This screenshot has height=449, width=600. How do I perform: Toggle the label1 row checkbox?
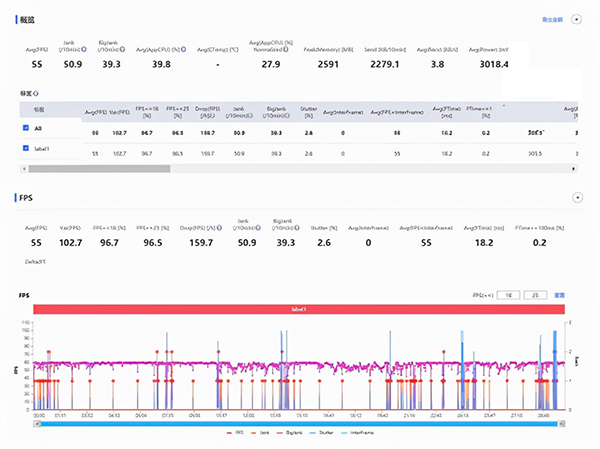[x=25, y=149]
